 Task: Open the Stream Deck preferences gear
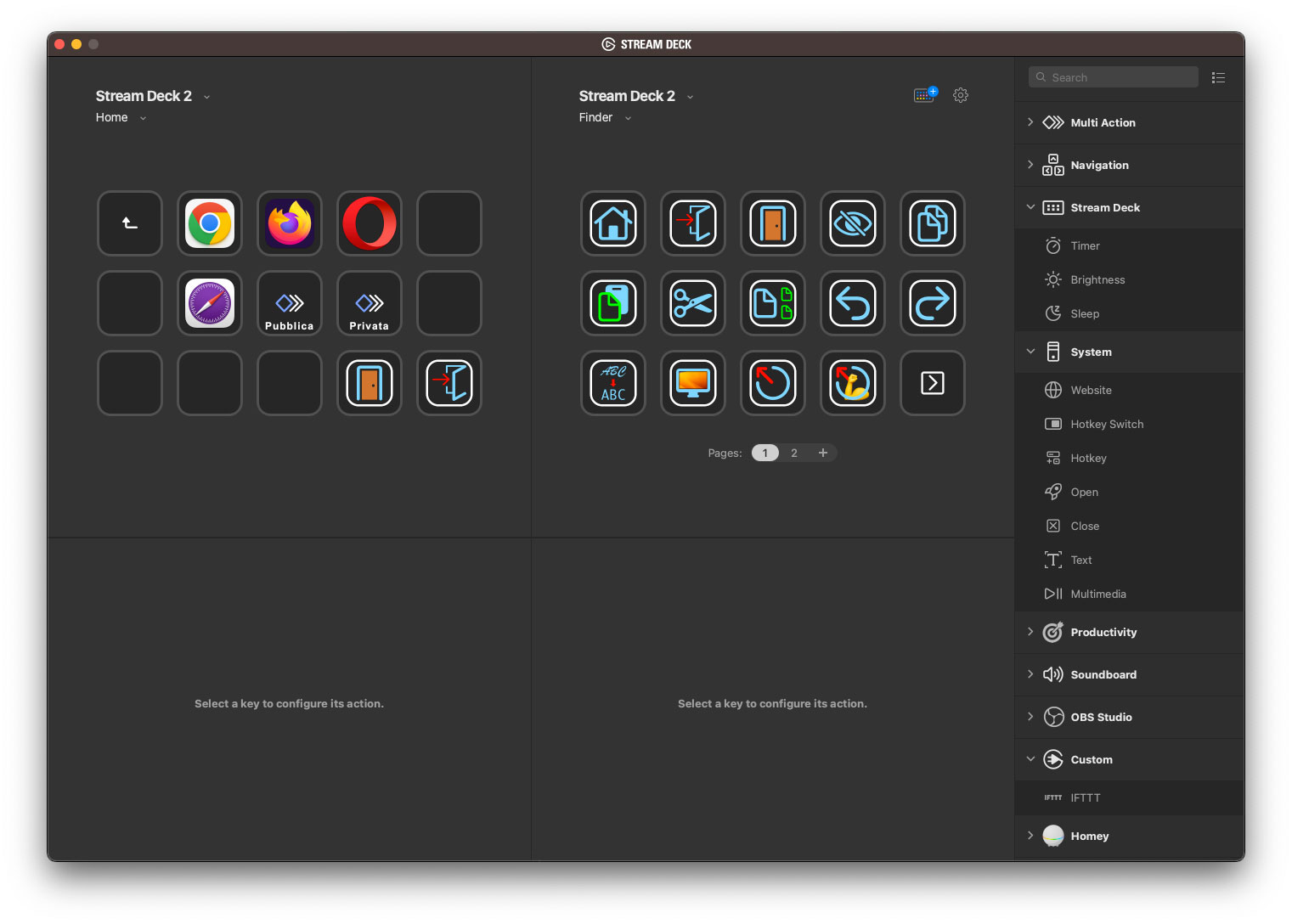tap(961, 95)
